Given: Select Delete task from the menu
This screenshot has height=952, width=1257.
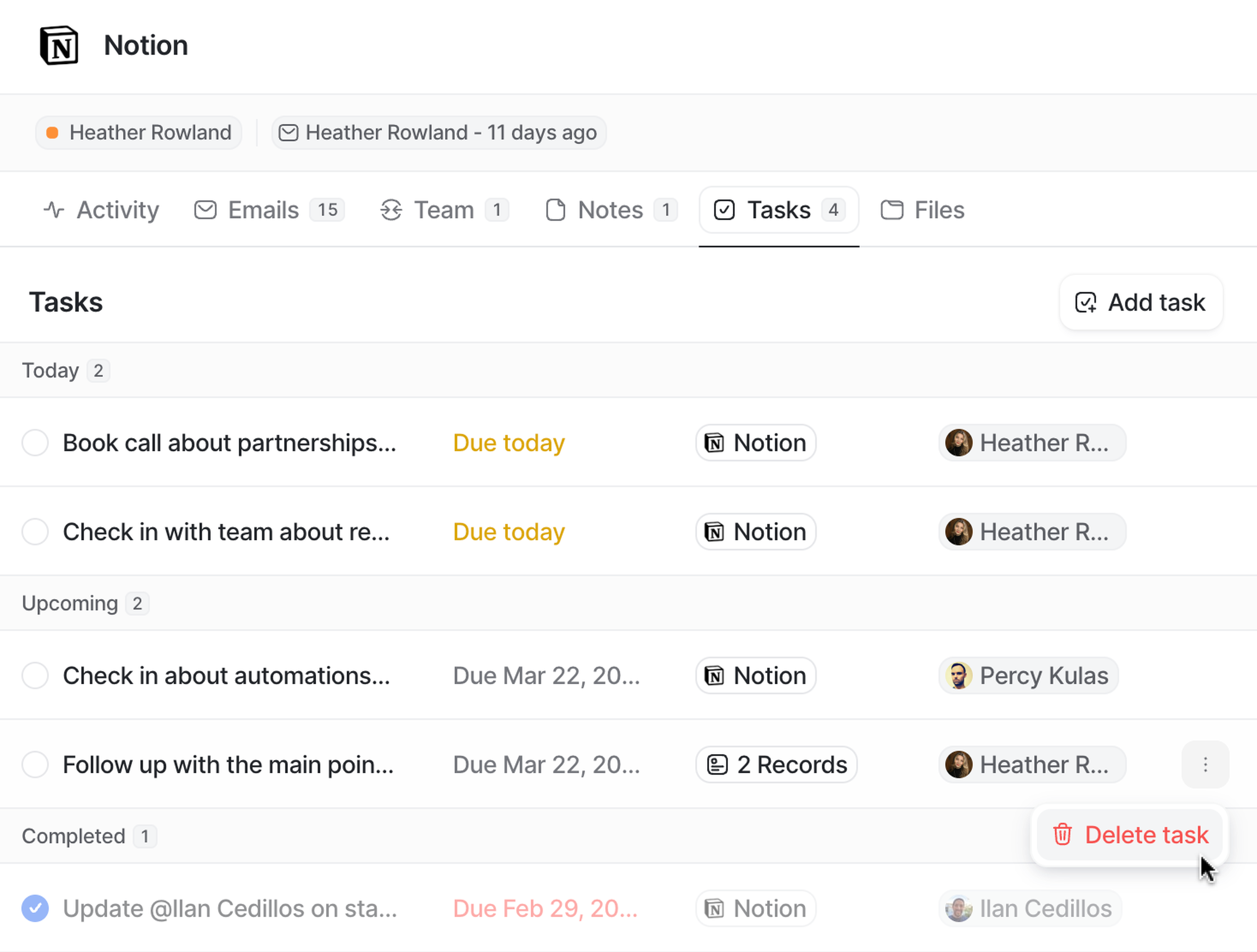Looking at the screenshot, I should coord(1146,835).
